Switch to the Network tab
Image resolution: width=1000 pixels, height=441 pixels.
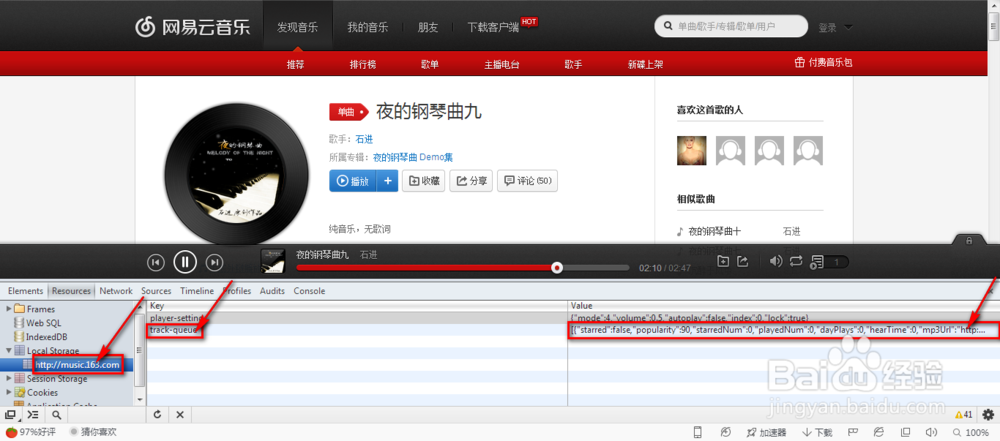tap(116, 290)
